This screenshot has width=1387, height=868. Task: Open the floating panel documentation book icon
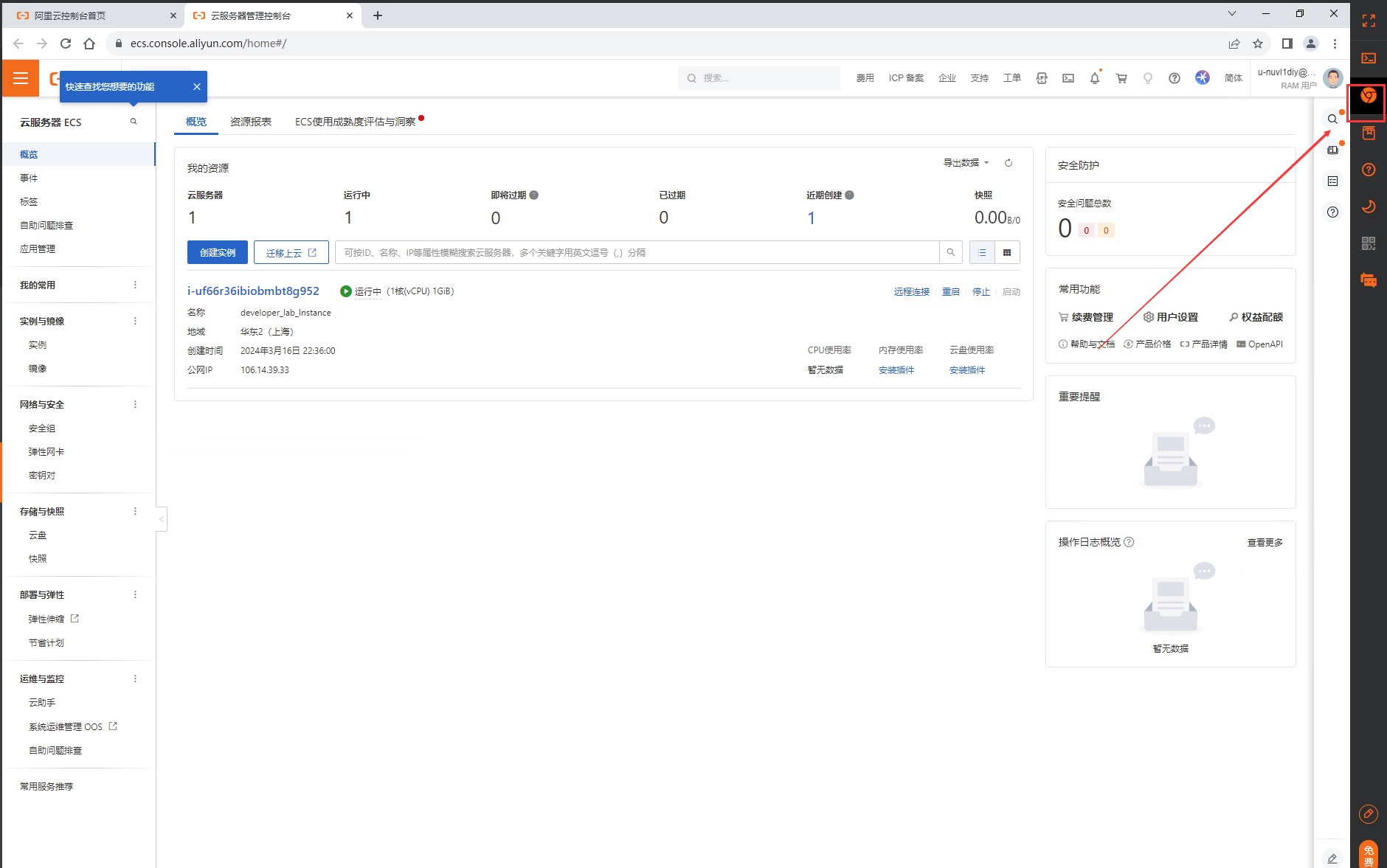pos(1332,150)
